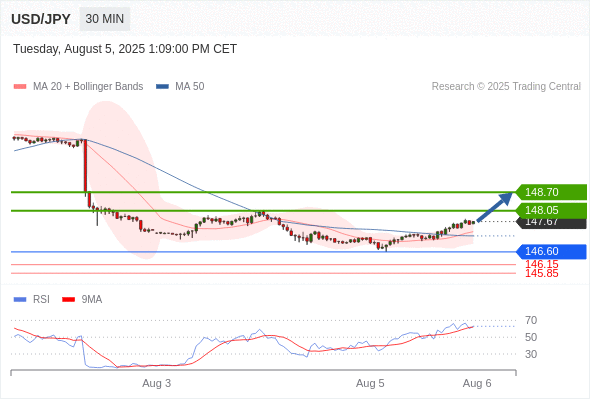Click the RSI 30 axis label
This screenshot has width=590, height=400.
tap(531, 354)
